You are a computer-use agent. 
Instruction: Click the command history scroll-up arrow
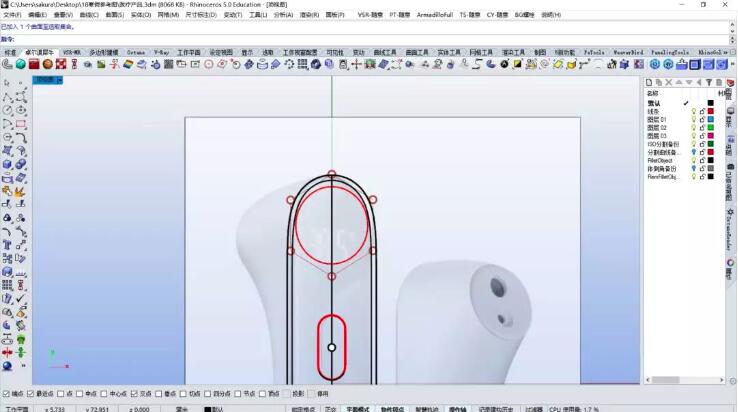[732, 24]
